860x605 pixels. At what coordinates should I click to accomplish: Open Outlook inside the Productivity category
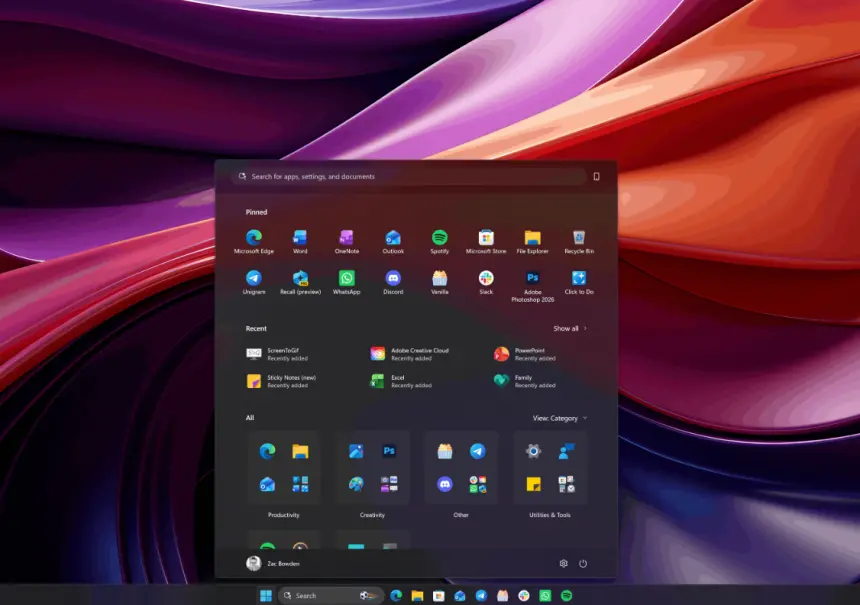[267, 484]
